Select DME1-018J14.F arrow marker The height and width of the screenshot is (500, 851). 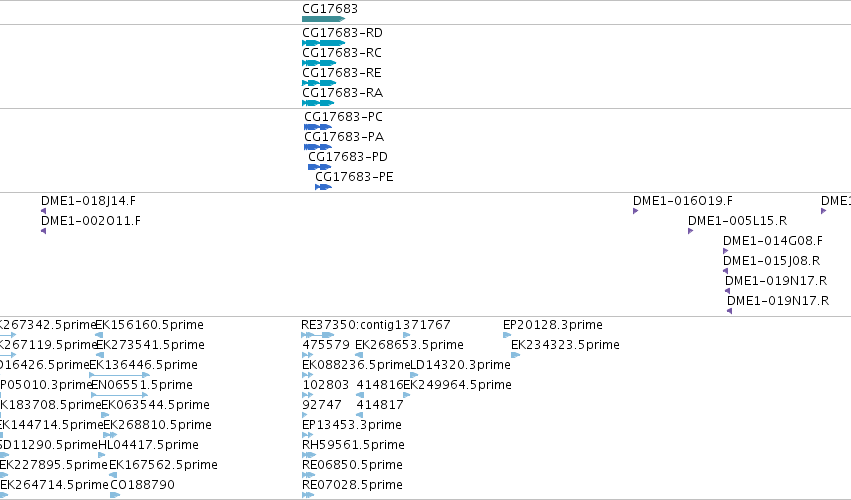pyautogui.click(x=44, y=211)
